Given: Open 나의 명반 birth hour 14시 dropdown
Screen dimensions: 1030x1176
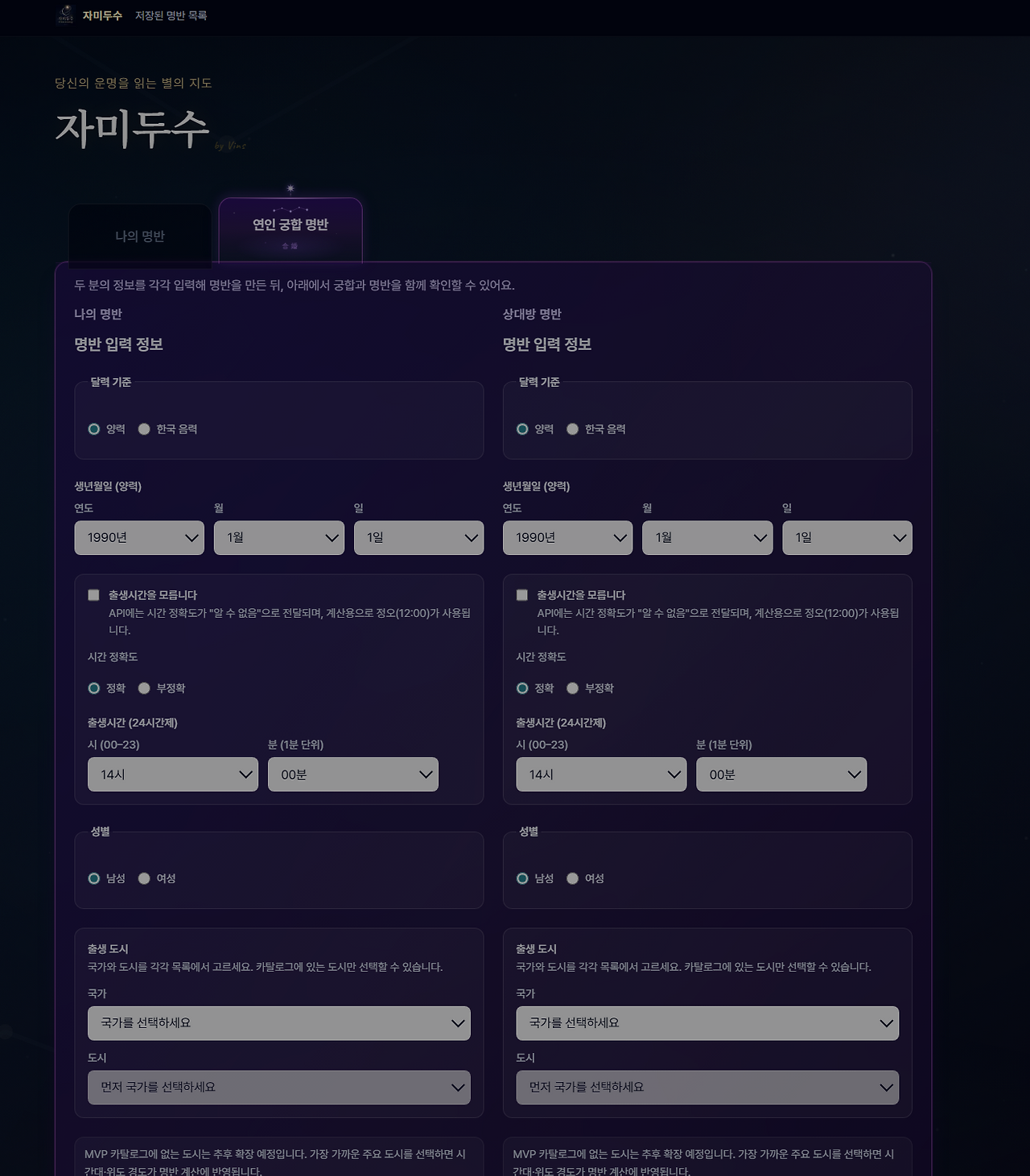Looking at the screenshot, I should pos(173,774).
